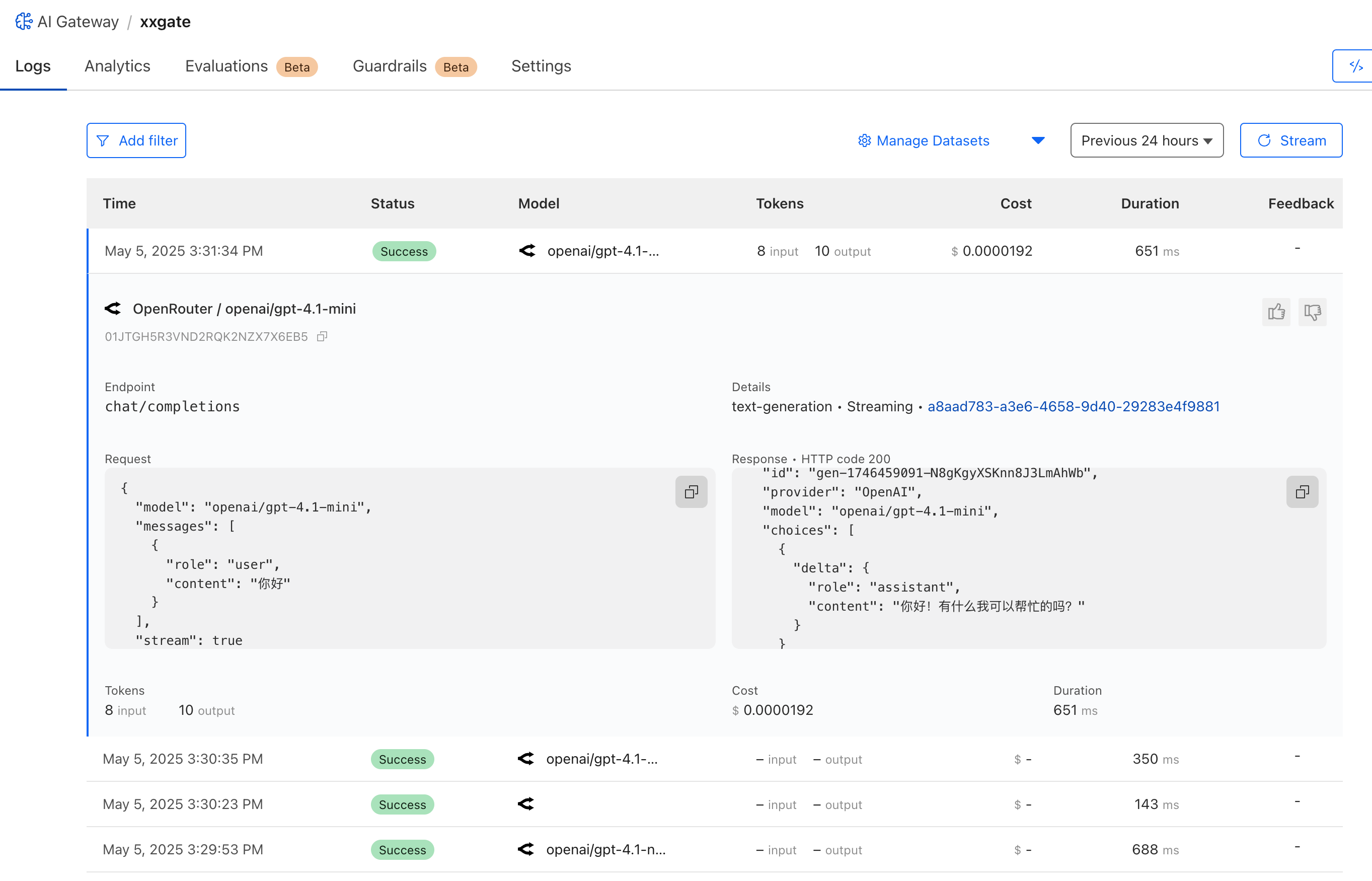
Task: Switch to the Analytics tab
Action: [117, 66]
